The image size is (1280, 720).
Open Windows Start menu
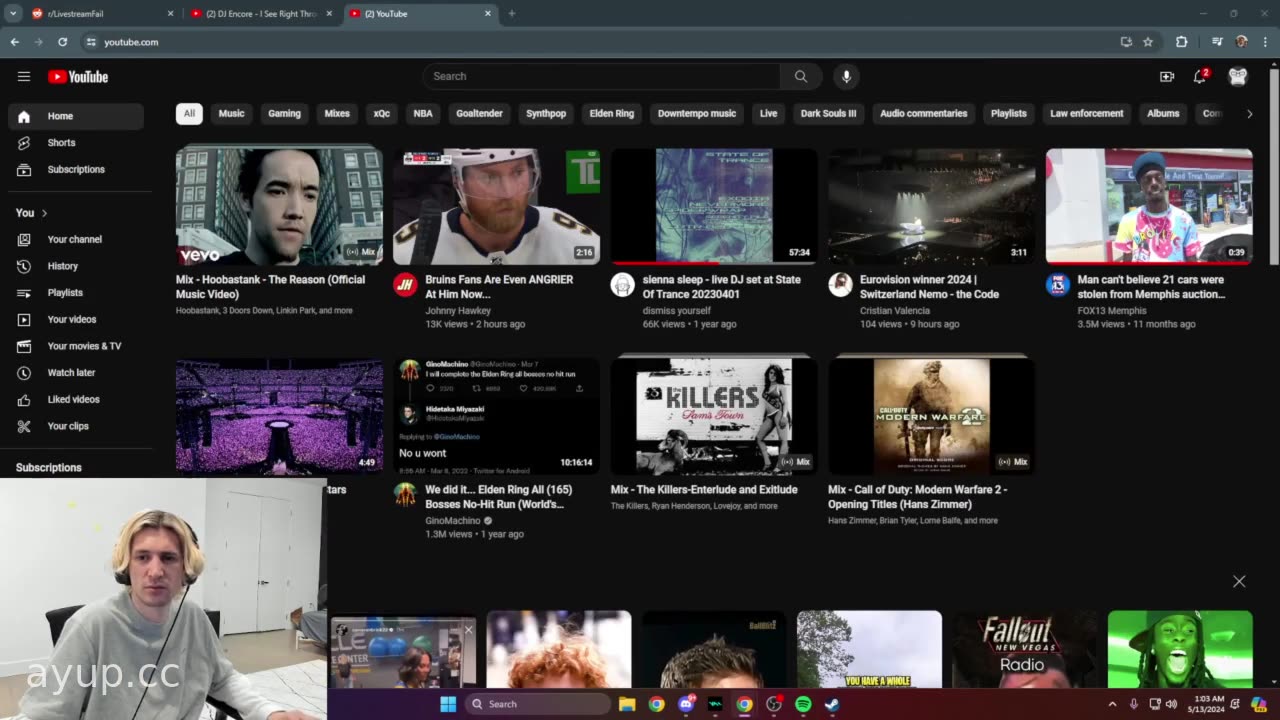pos(448,704)
